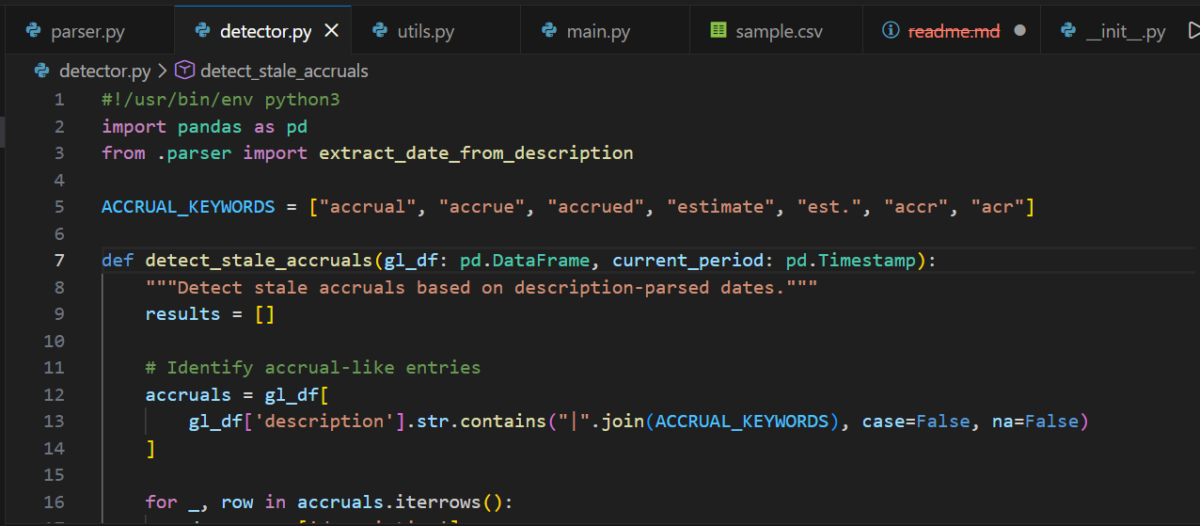Image resolution: width=1200 pixels, height=526 pixels.
Task: Open the detector.py breadcrumb file dropdown
Action: coord(105,71)
